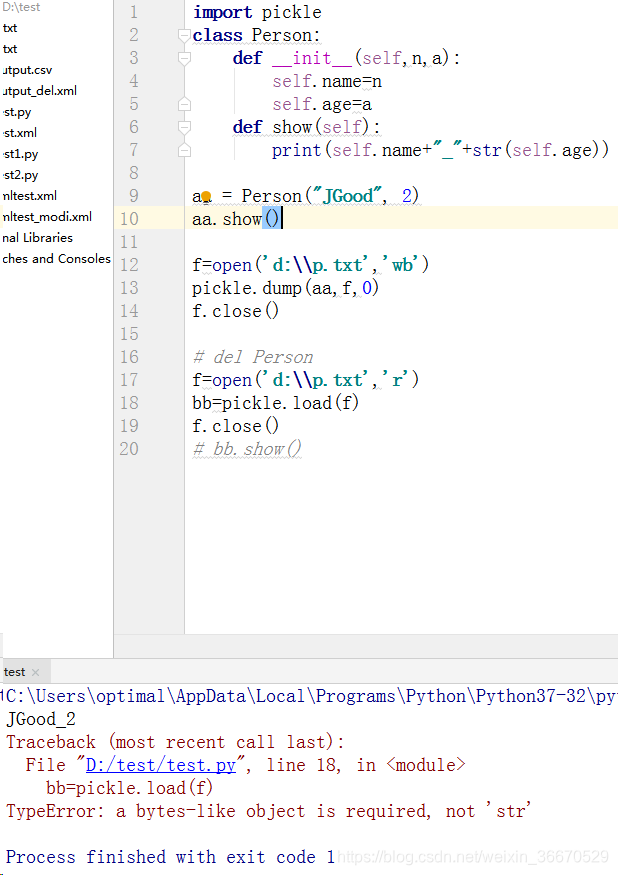Collapse the __init__ method fold marker
Viewport: 618px width, 875px height.
[x=184, y=58]
